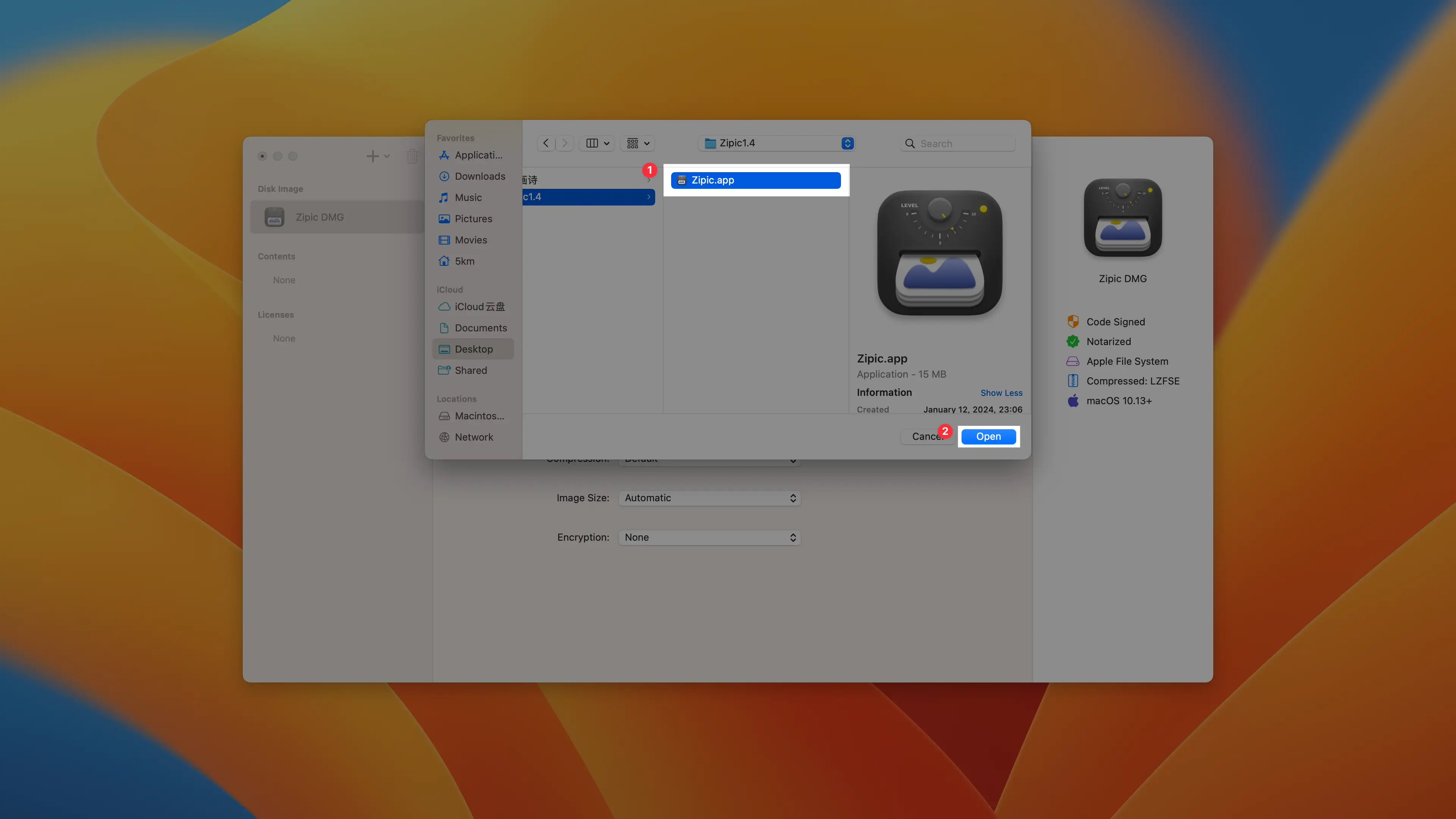The image size is (1456, 819).
Task: Open the Movies sidebar folder
Action: pos(472,240)
